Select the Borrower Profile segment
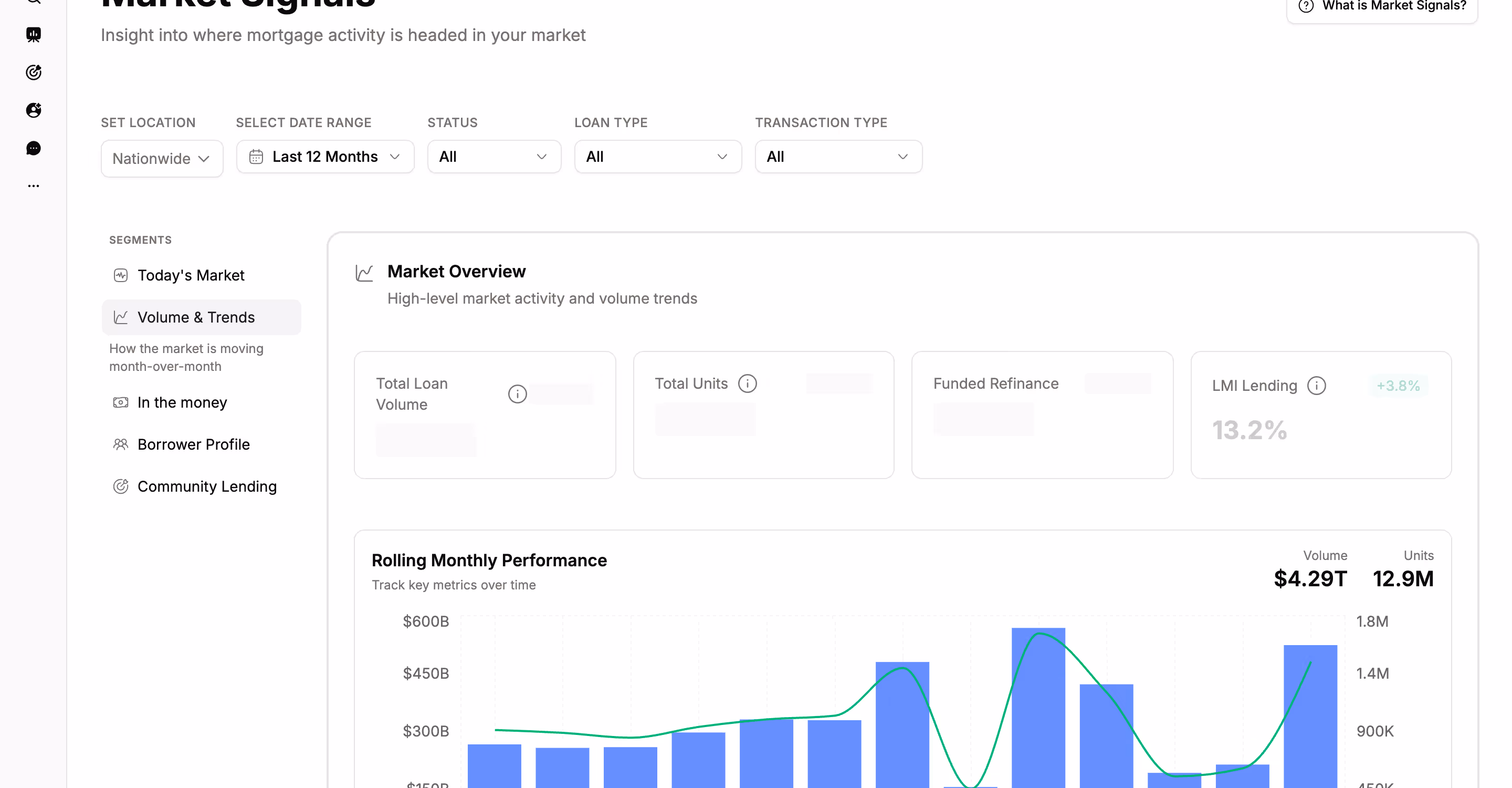 coord(201,444)
